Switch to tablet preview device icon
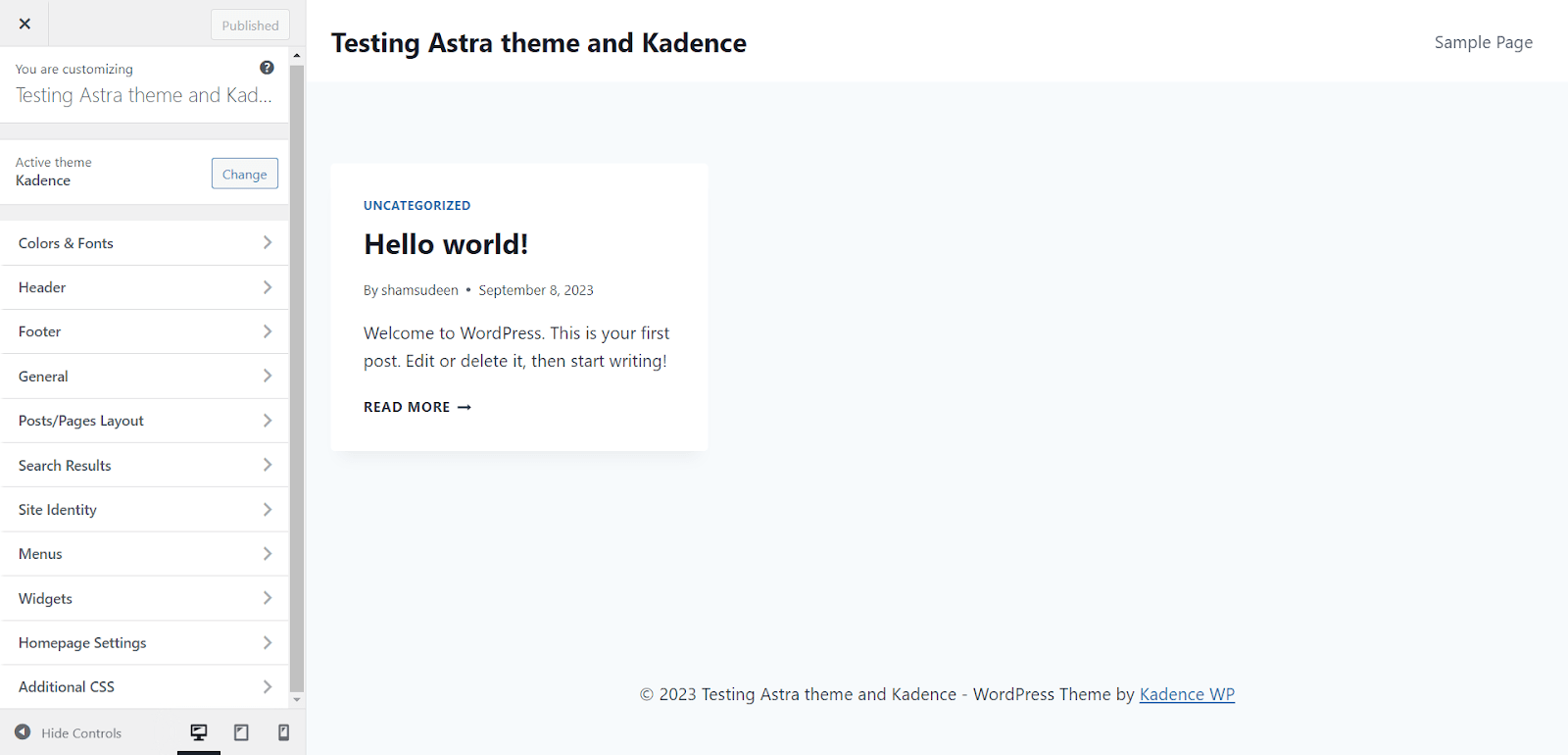This screenshot has height=755, width=1568. pyautogui.click(x=241, y=732)
